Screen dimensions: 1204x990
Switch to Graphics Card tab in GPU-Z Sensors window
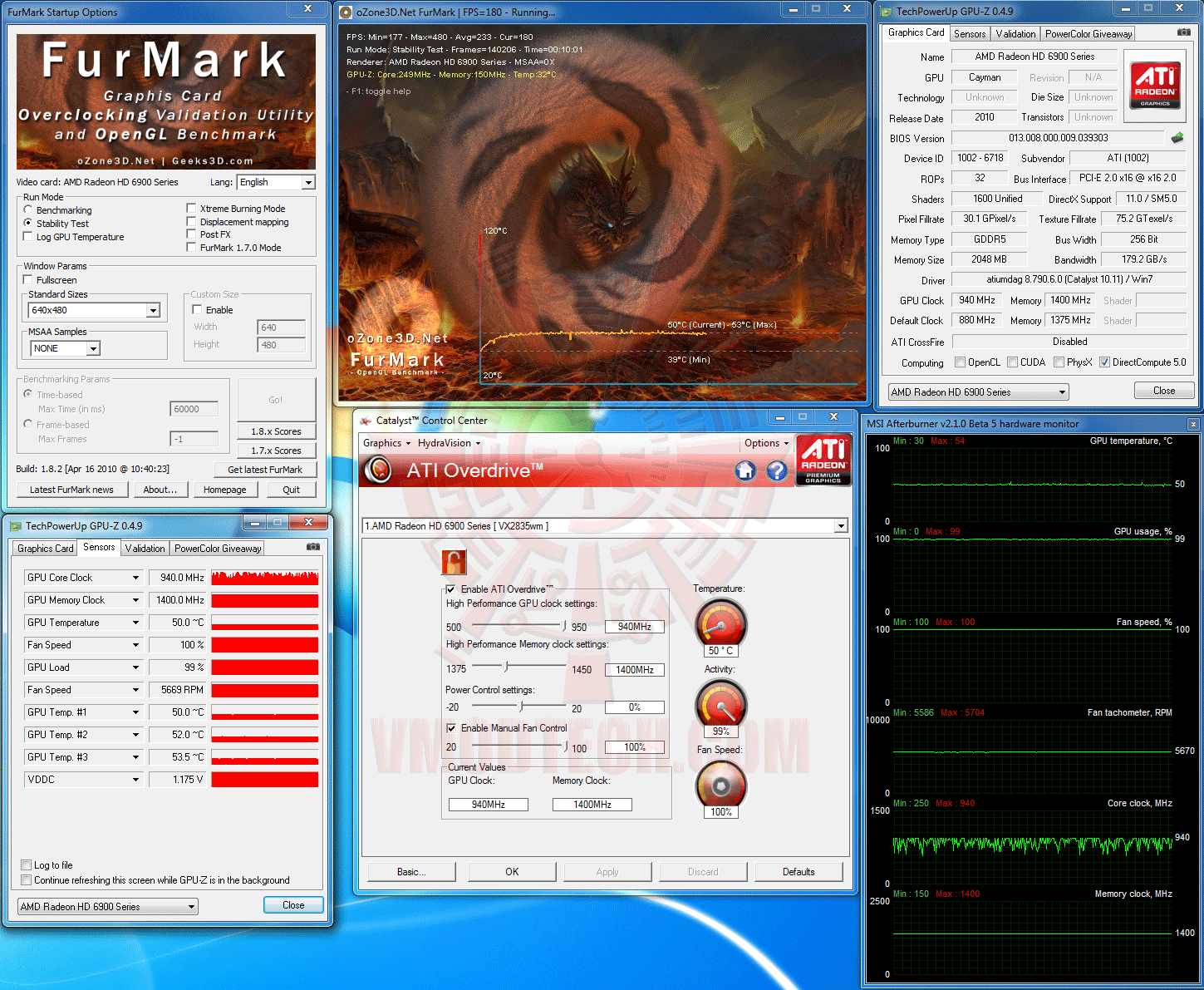[46, 549]
